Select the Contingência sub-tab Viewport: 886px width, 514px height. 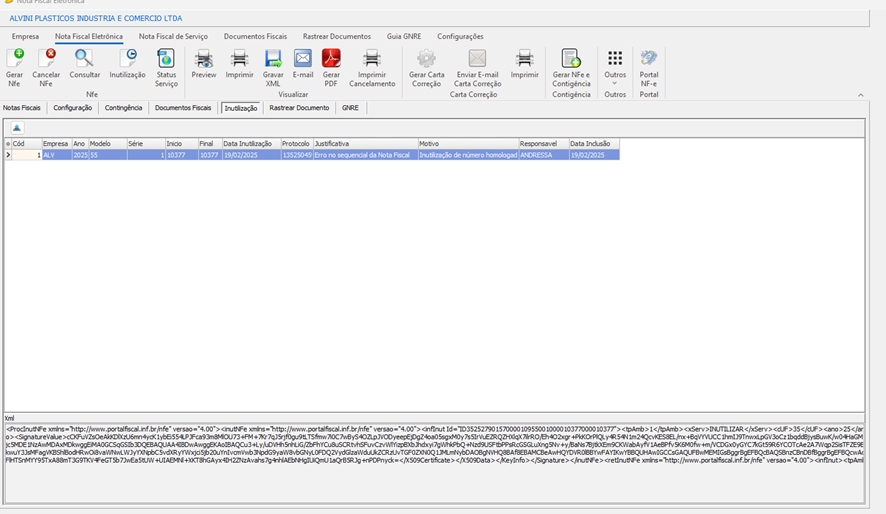(123, 108)
